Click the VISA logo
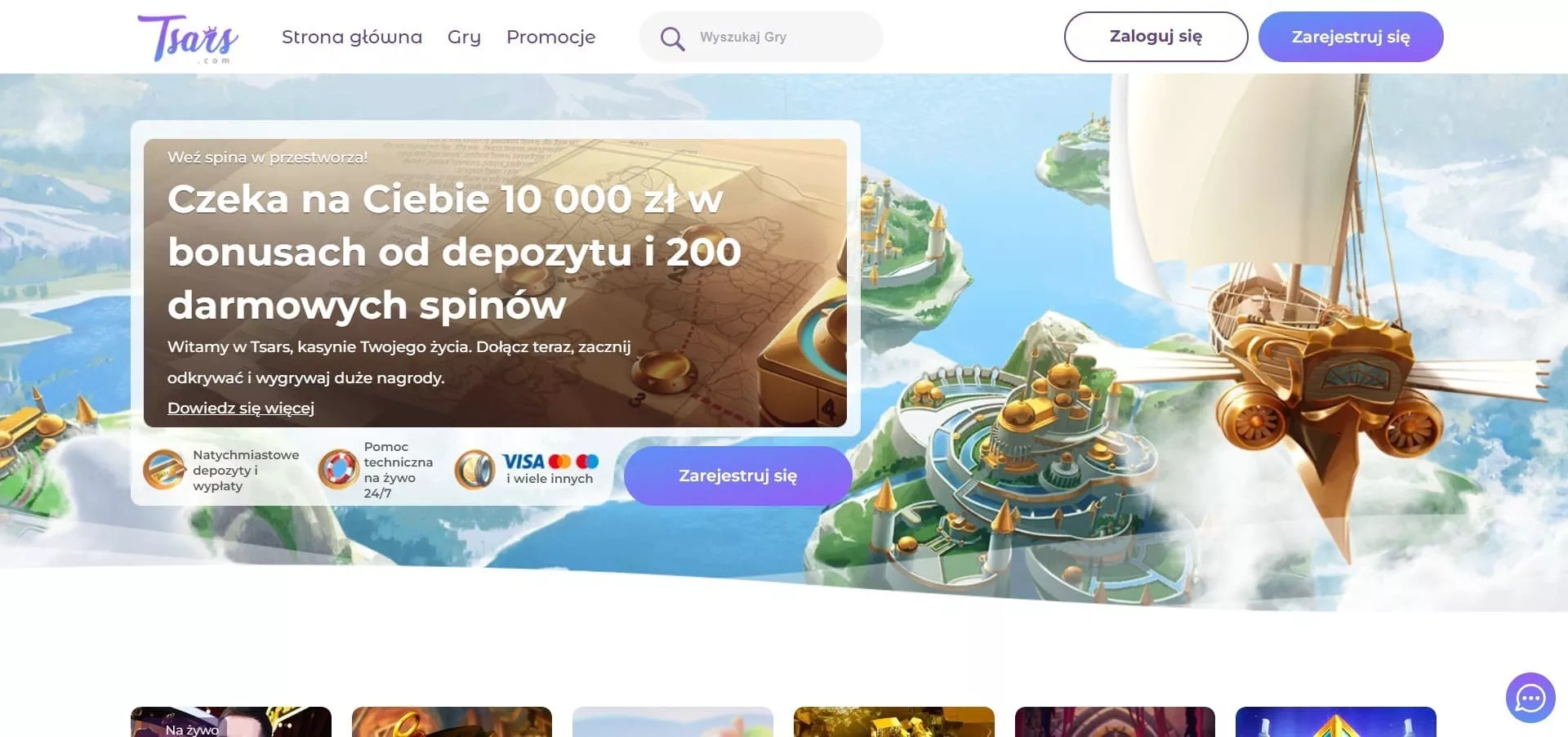The height and width of the screenshot is (737, 1568). point(523,462)
